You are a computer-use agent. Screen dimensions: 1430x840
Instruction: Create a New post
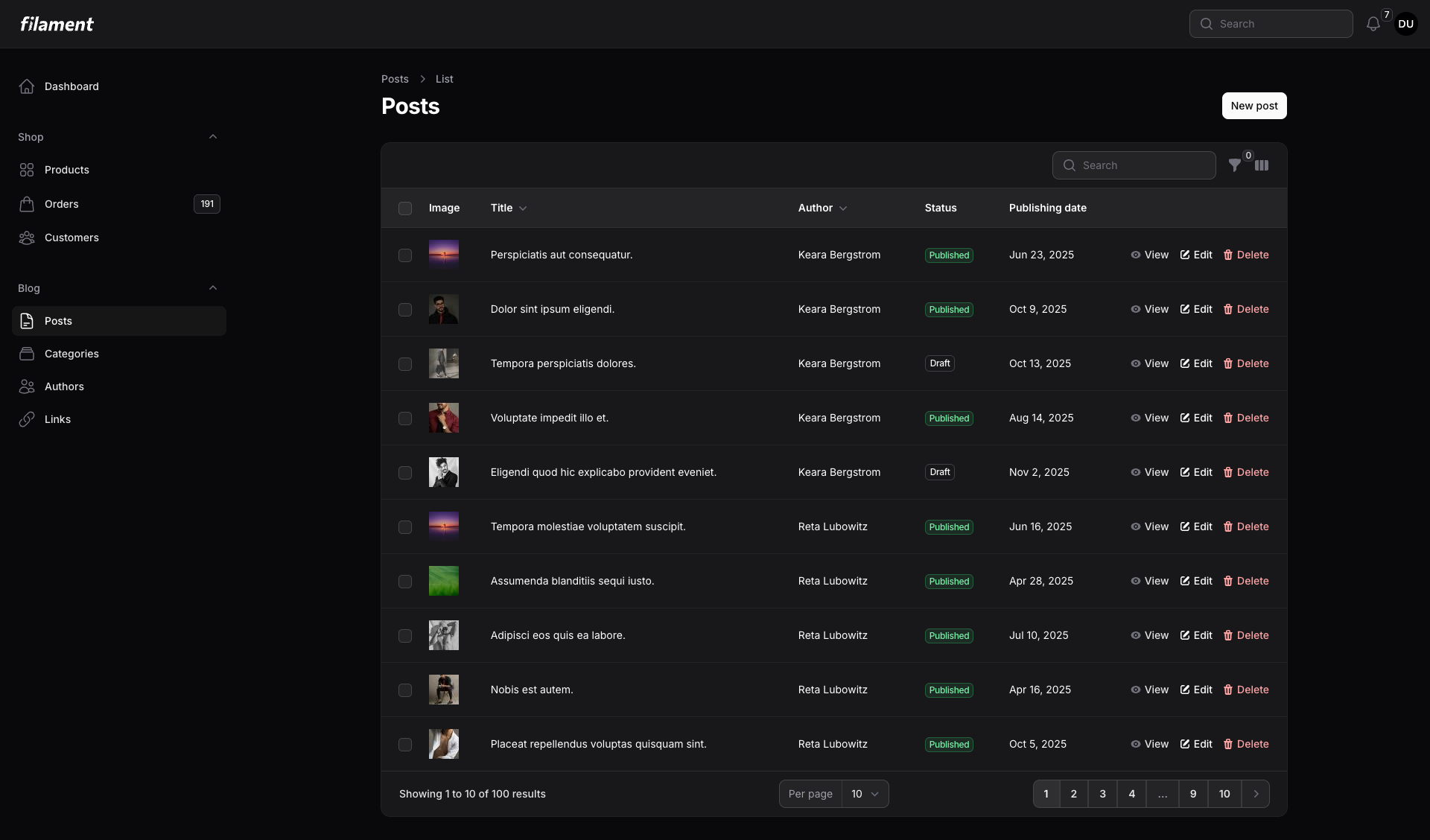coord(1253,106)
